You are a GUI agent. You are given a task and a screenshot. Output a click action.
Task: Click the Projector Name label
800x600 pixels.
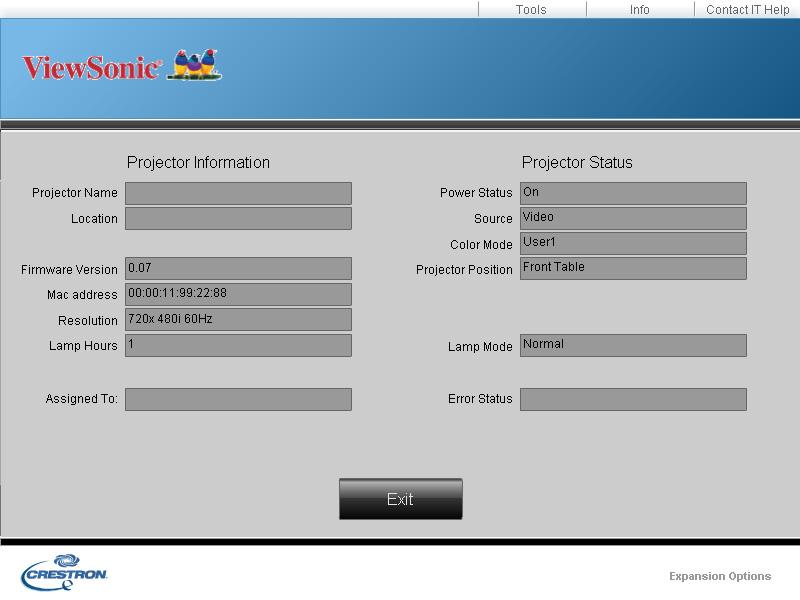click(x=74, y=193)
